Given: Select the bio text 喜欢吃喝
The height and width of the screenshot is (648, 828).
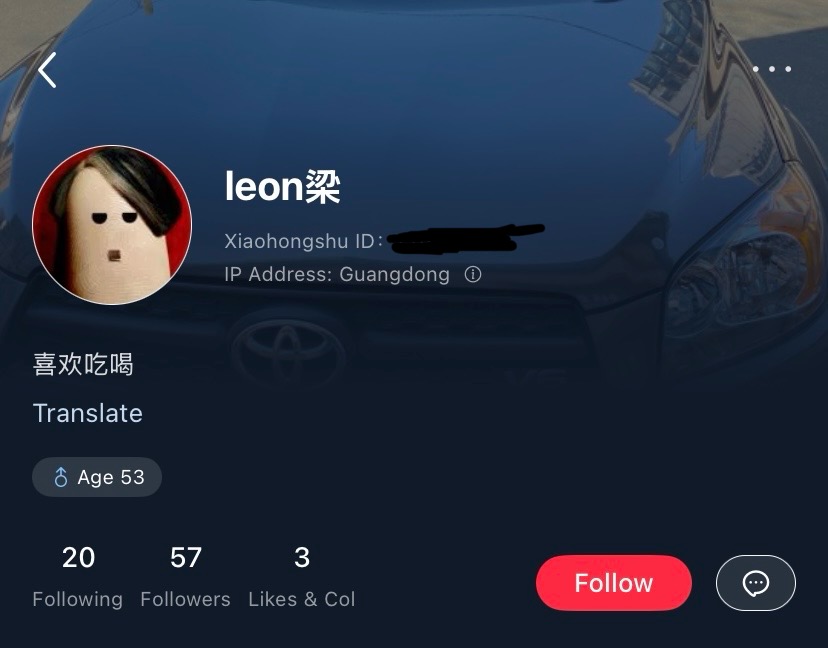Looking at the screenshot, I should 83,364.
